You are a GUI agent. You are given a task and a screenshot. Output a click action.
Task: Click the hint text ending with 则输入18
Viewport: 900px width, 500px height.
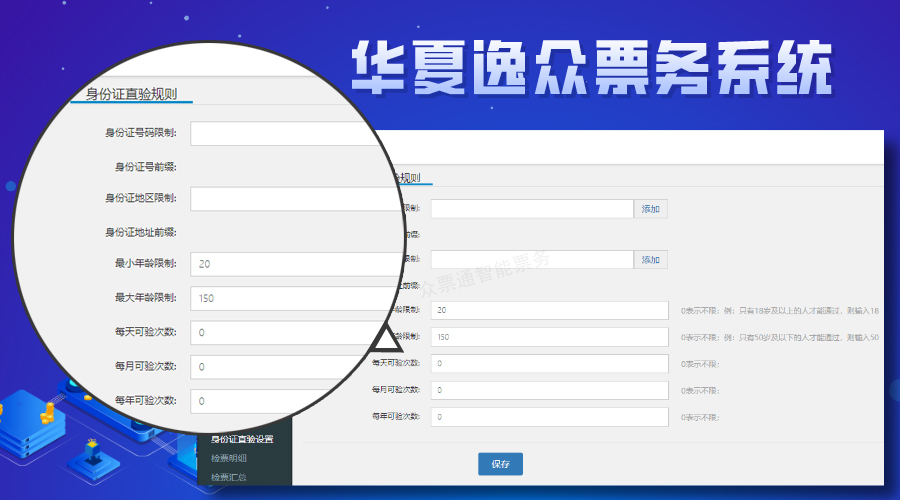coord(779,311)
